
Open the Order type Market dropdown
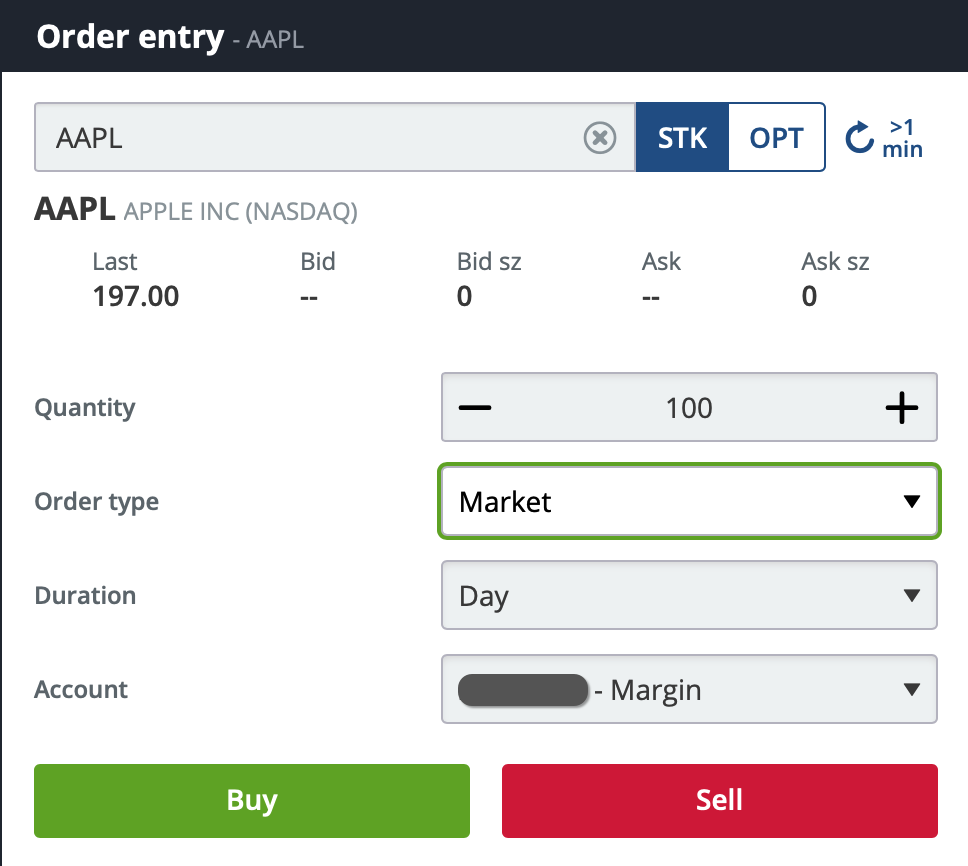point(689,501)
